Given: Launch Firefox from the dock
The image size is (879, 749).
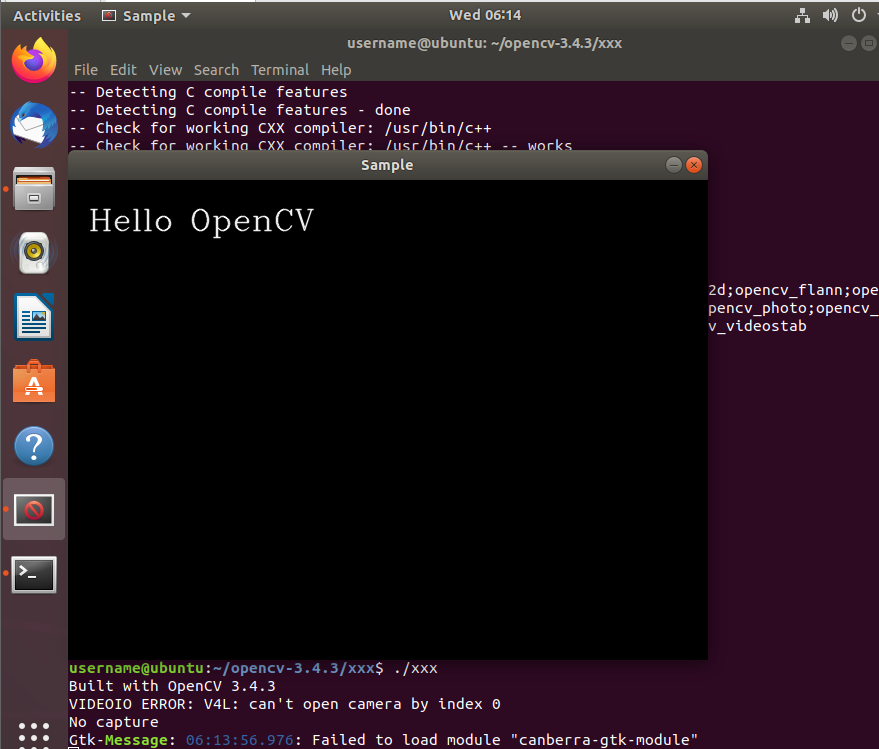Looking at the screenshot, I should [34, 60].
